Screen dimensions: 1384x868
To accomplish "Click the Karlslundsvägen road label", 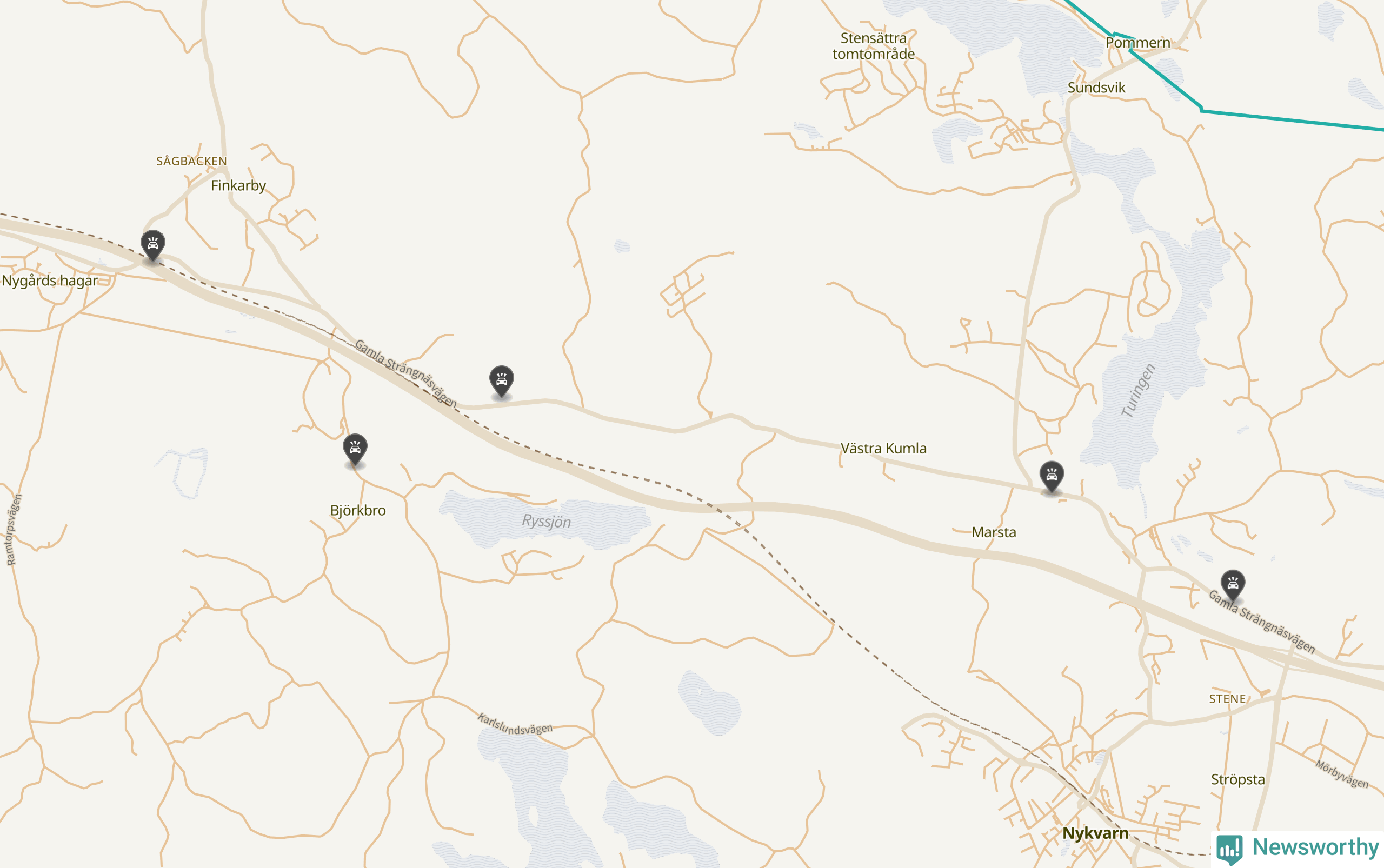I will 515,724.
